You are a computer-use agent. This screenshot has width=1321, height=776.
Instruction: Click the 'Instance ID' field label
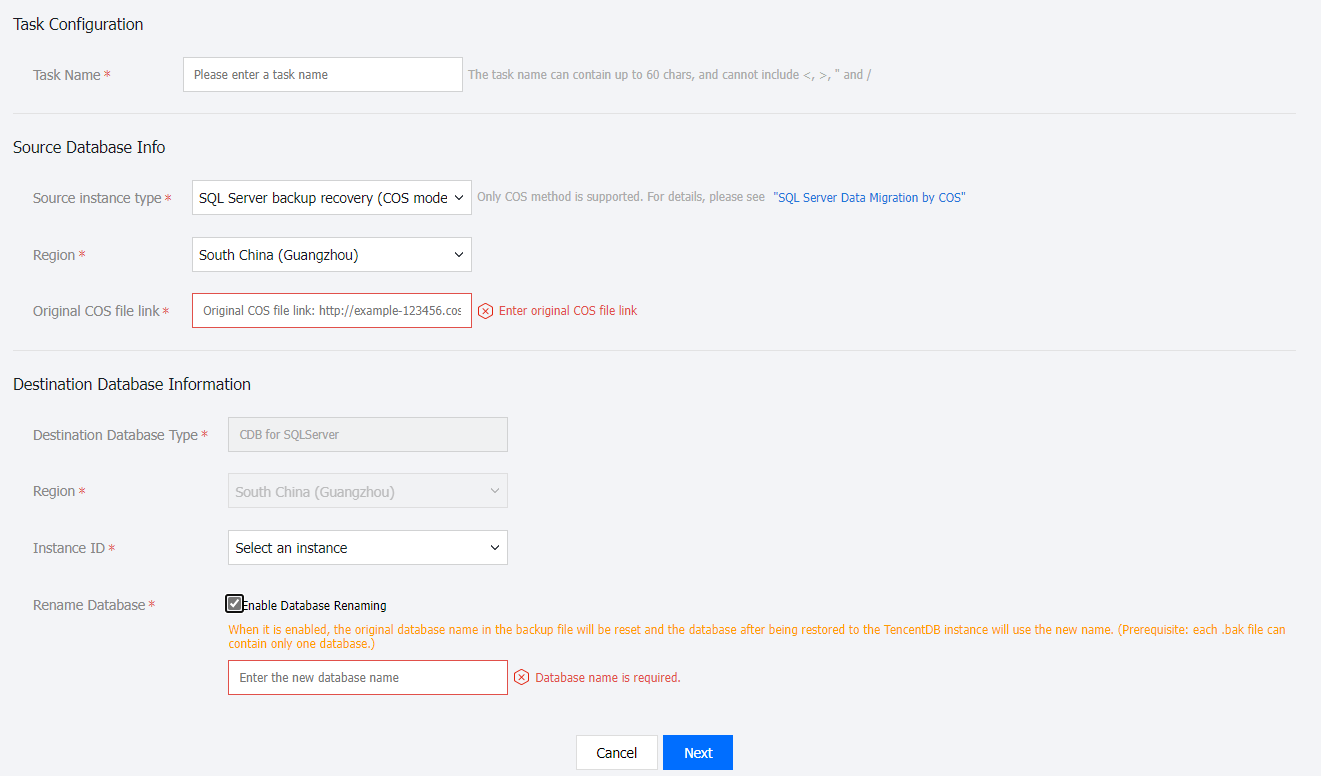click(x=69, y=549)
